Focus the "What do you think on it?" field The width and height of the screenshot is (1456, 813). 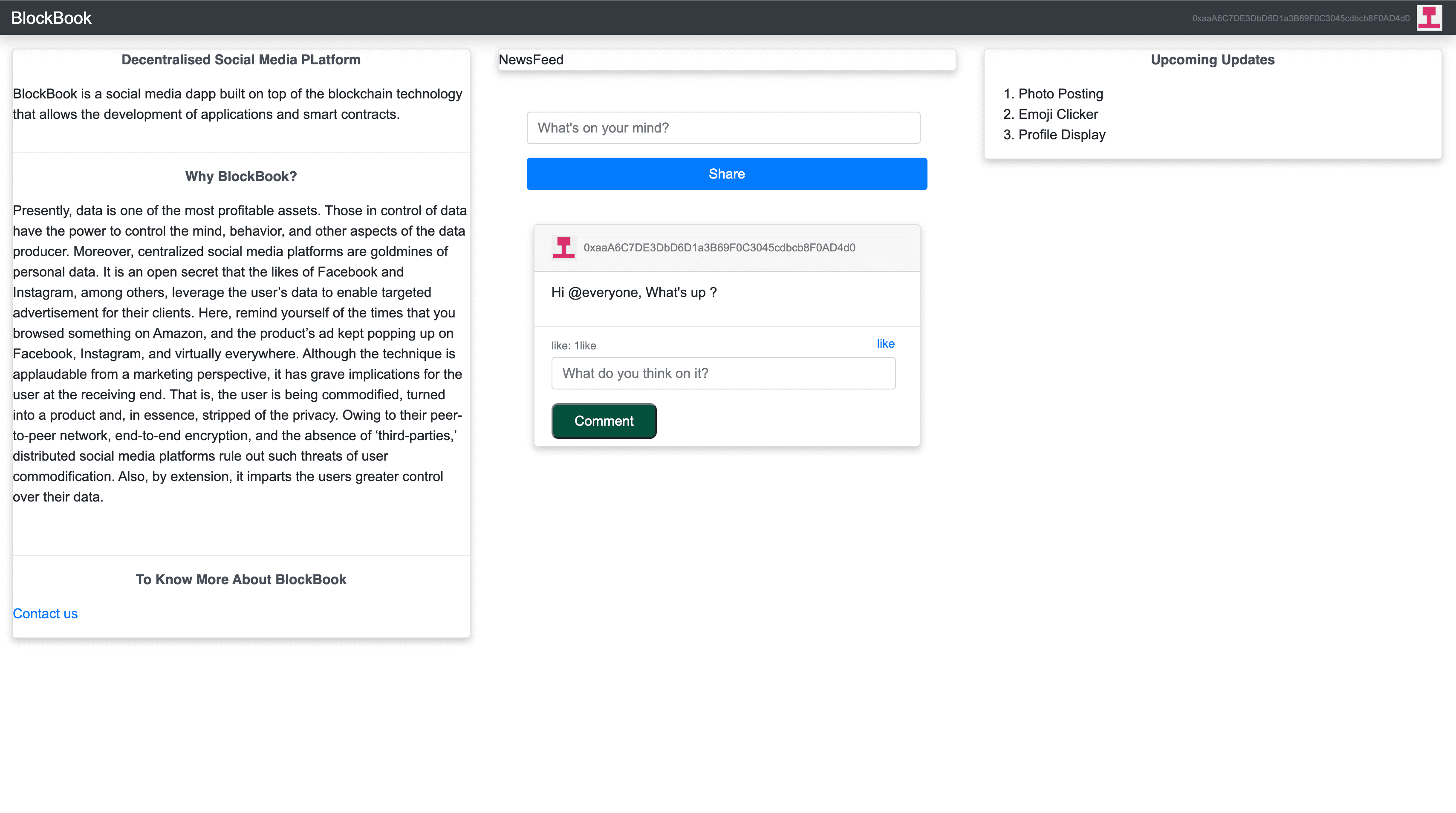(x=723, y=373)
